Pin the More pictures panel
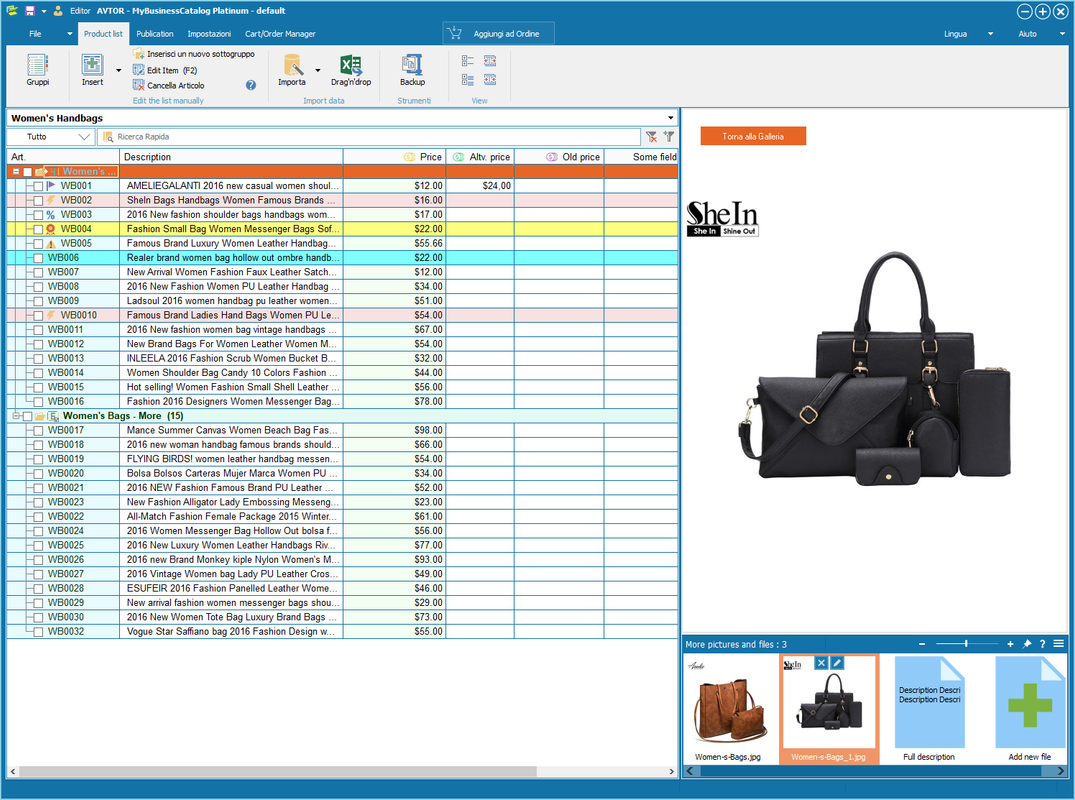The width and height of the screenshot is (1075, 800). (1026, 644)
